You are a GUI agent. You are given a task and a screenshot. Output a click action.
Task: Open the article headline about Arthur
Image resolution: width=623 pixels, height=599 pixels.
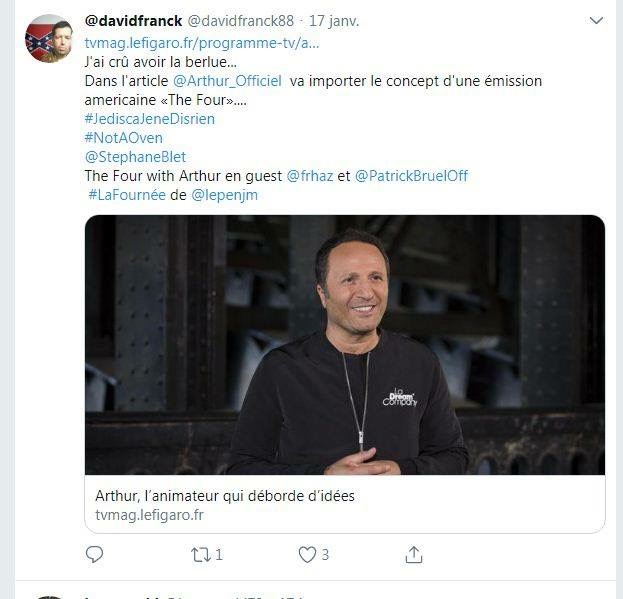tap(225, 496)
